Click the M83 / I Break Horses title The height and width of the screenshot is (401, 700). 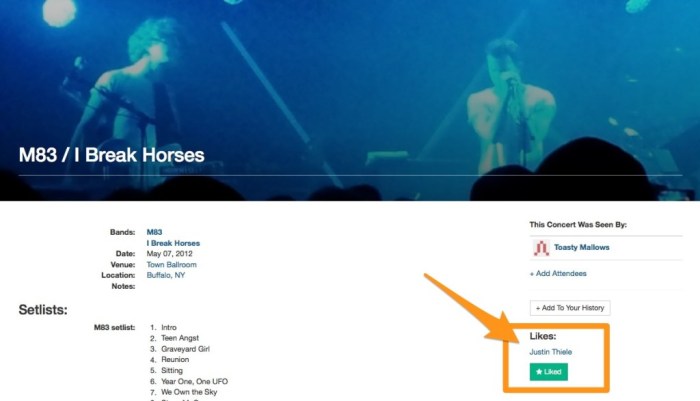(112, 155)
